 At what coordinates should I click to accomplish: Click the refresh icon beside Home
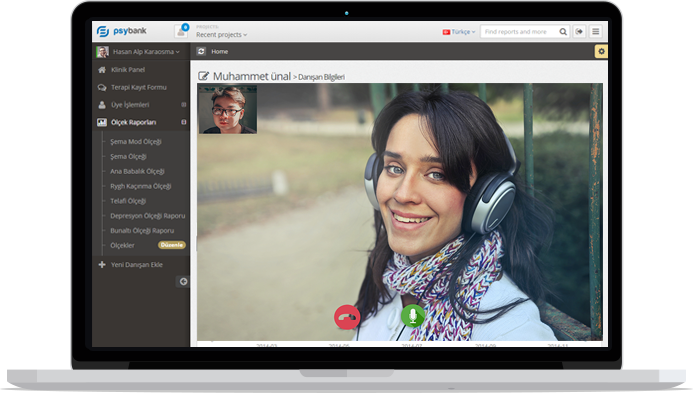coord(201,51)
